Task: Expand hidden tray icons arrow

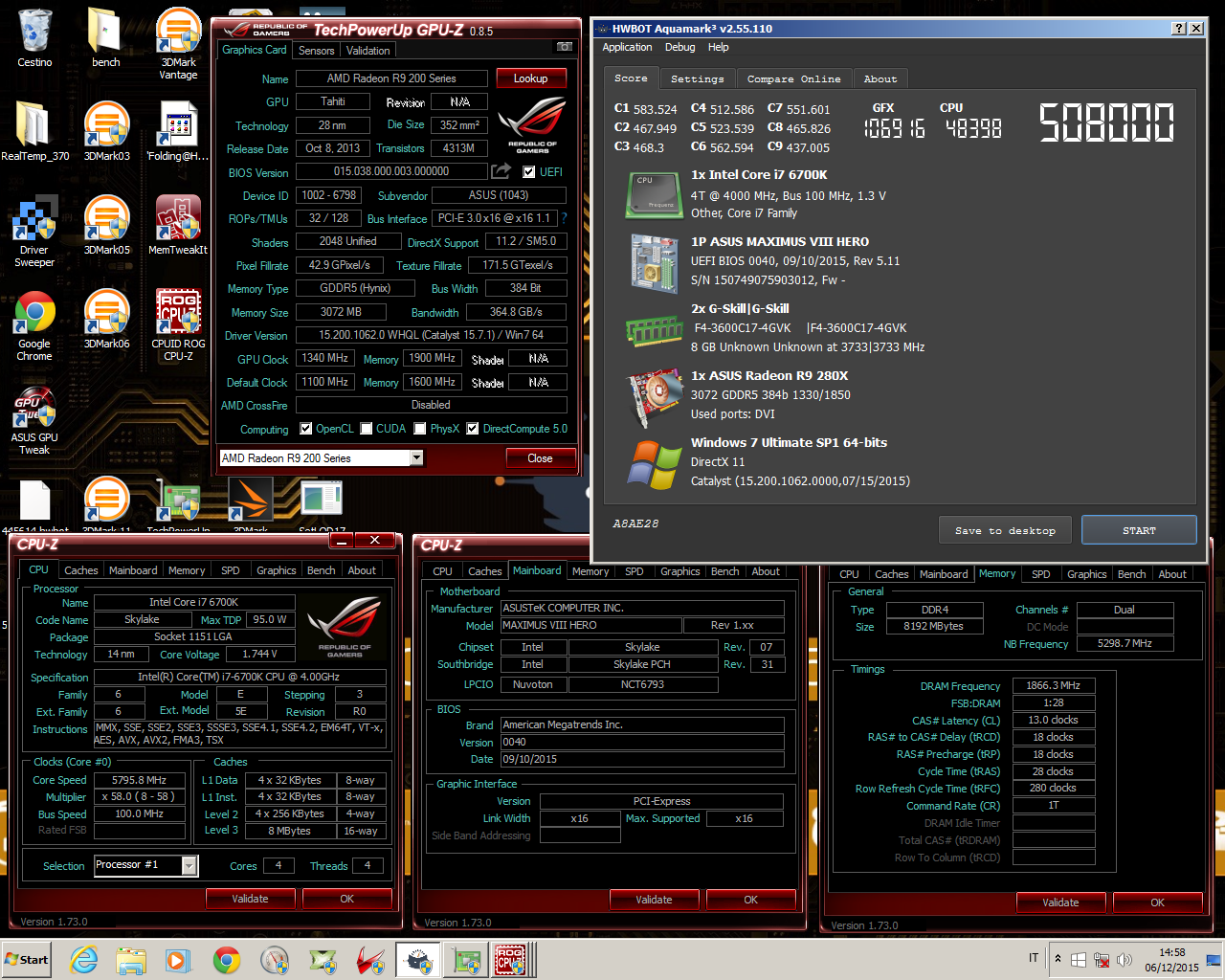Action: coord(1058,959)
